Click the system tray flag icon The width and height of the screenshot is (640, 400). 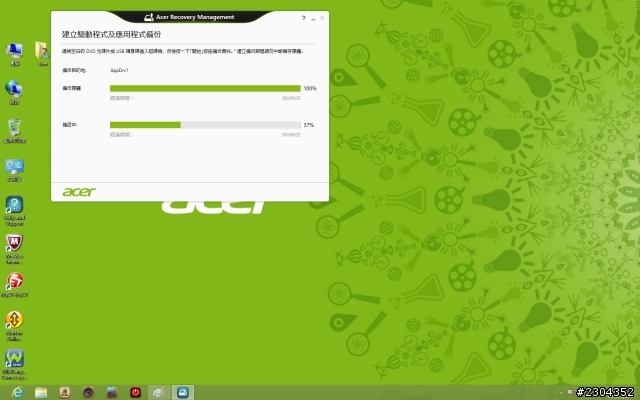point(570,393)
